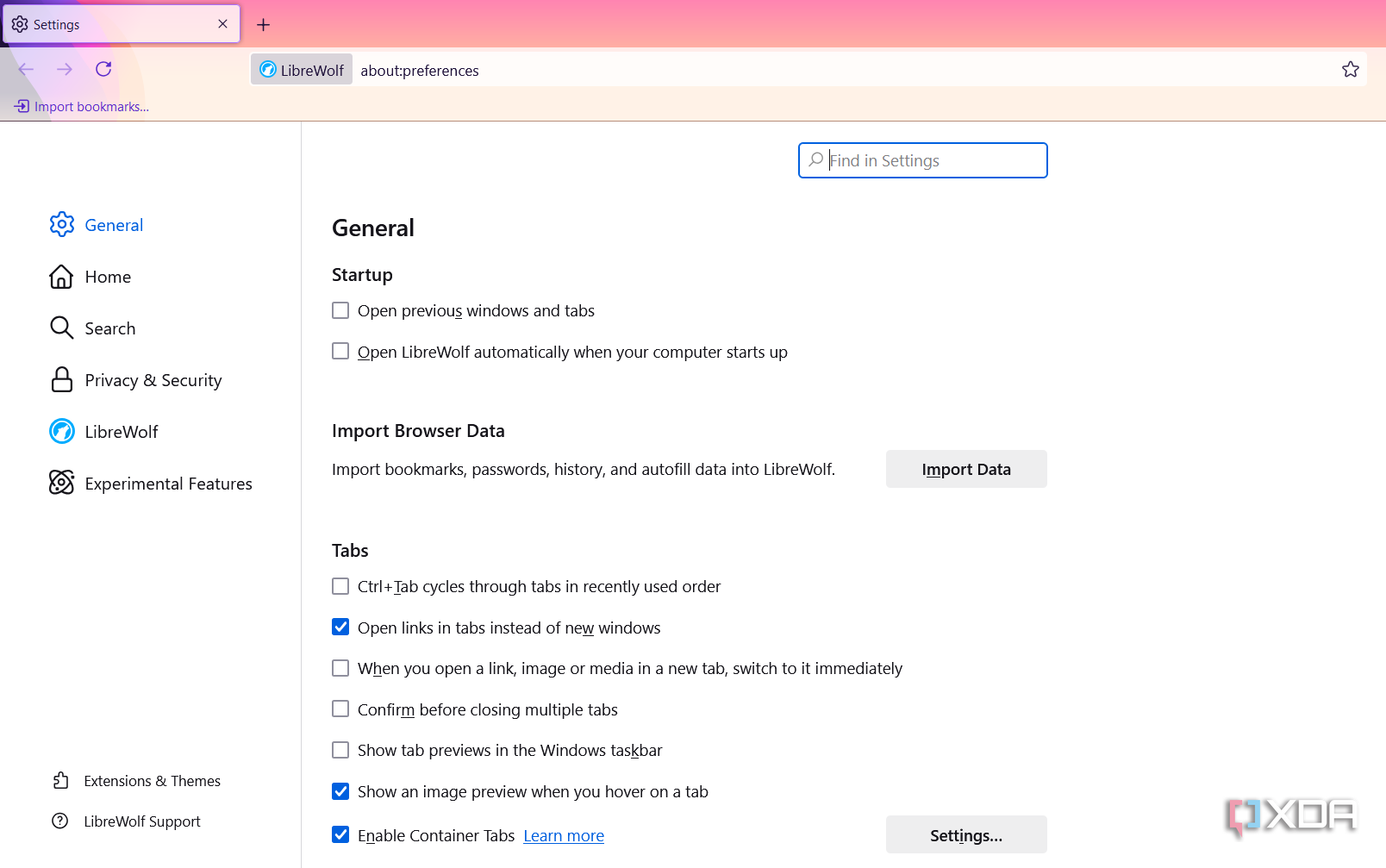Click the Import Data button
The image size is (1386, 868).
(x=966, y=469)
